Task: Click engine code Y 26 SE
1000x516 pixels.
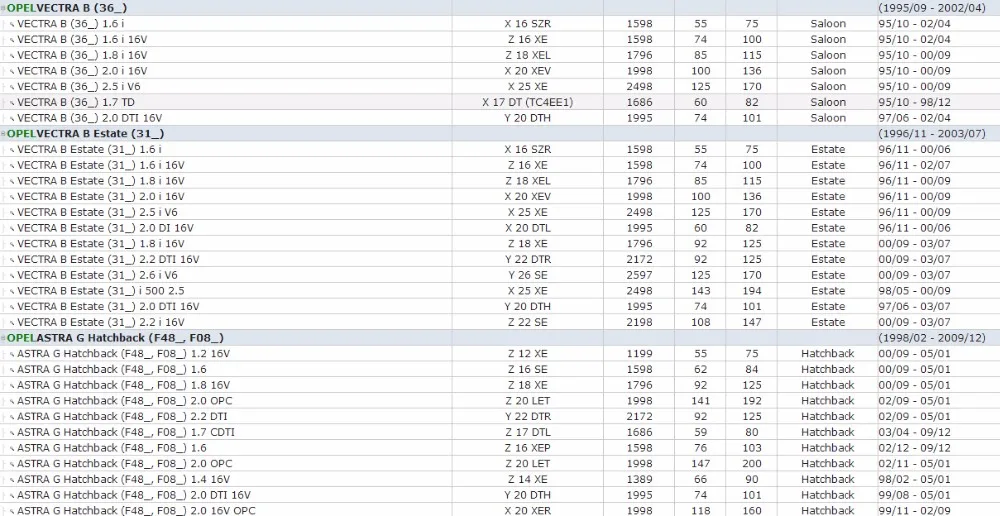Action: (527, 275)
